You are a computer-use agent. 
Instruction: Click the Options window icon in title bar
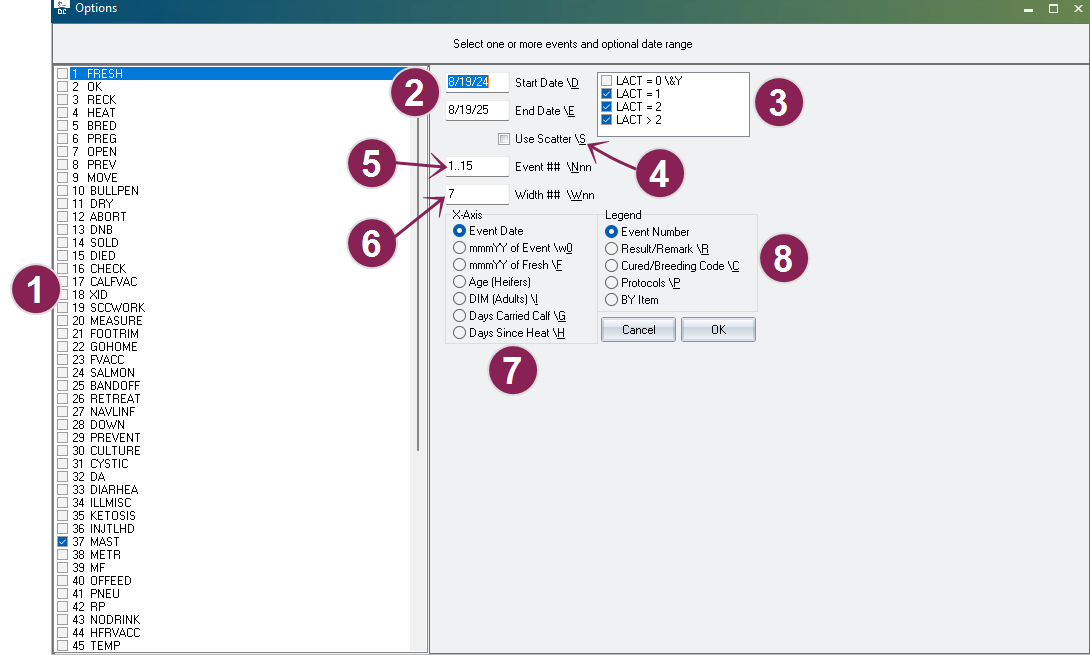[x=61, y=8]
